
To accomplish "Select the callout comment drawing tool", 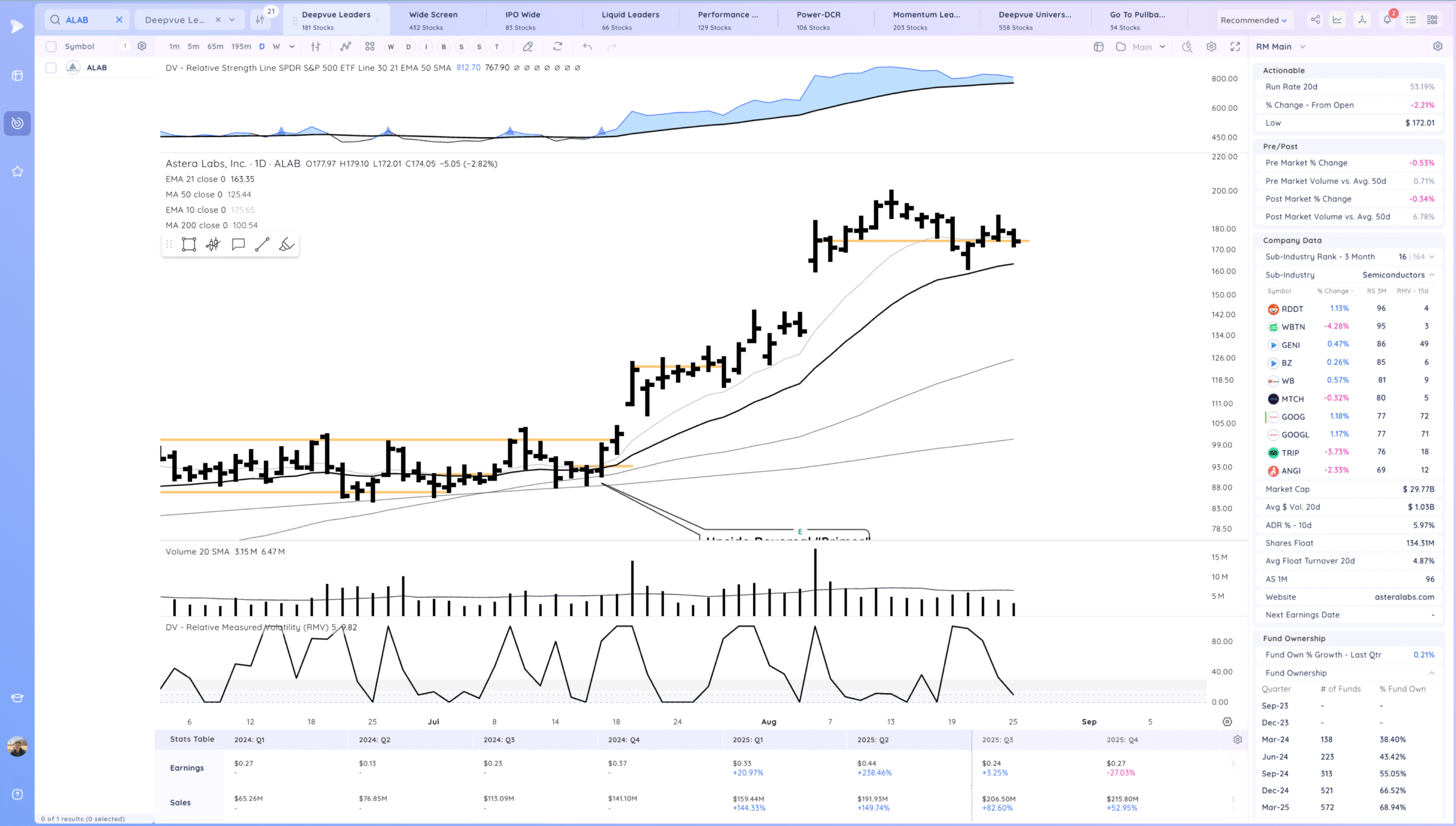I will click(238, 244).
